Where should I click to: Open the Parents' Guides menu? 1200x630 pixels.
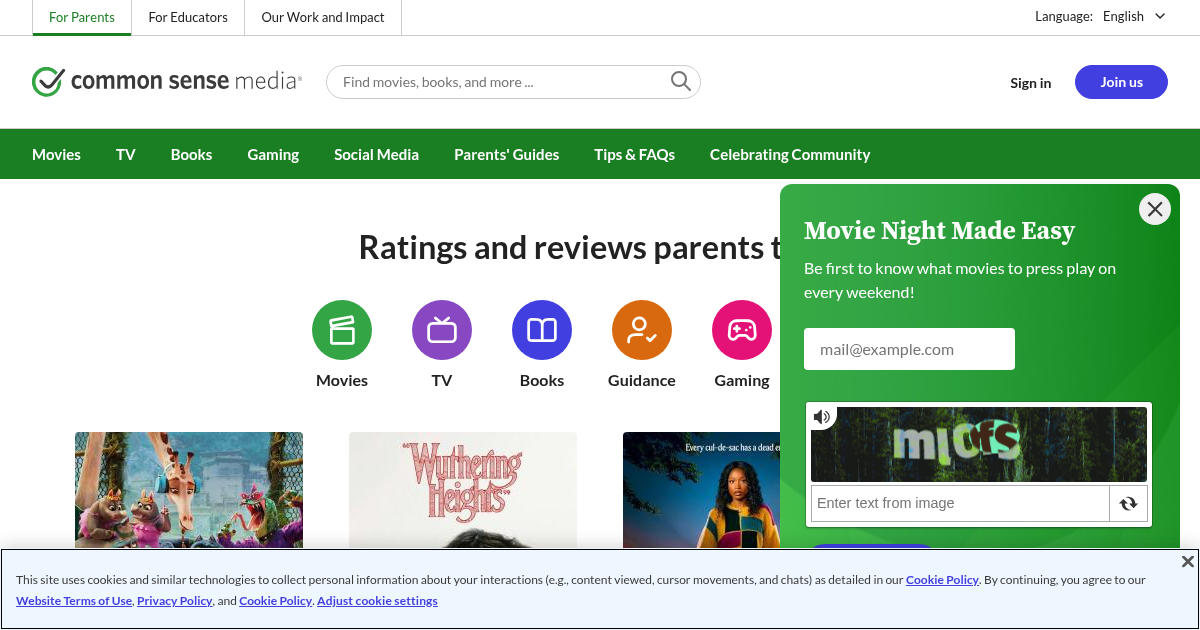[506, 154]
